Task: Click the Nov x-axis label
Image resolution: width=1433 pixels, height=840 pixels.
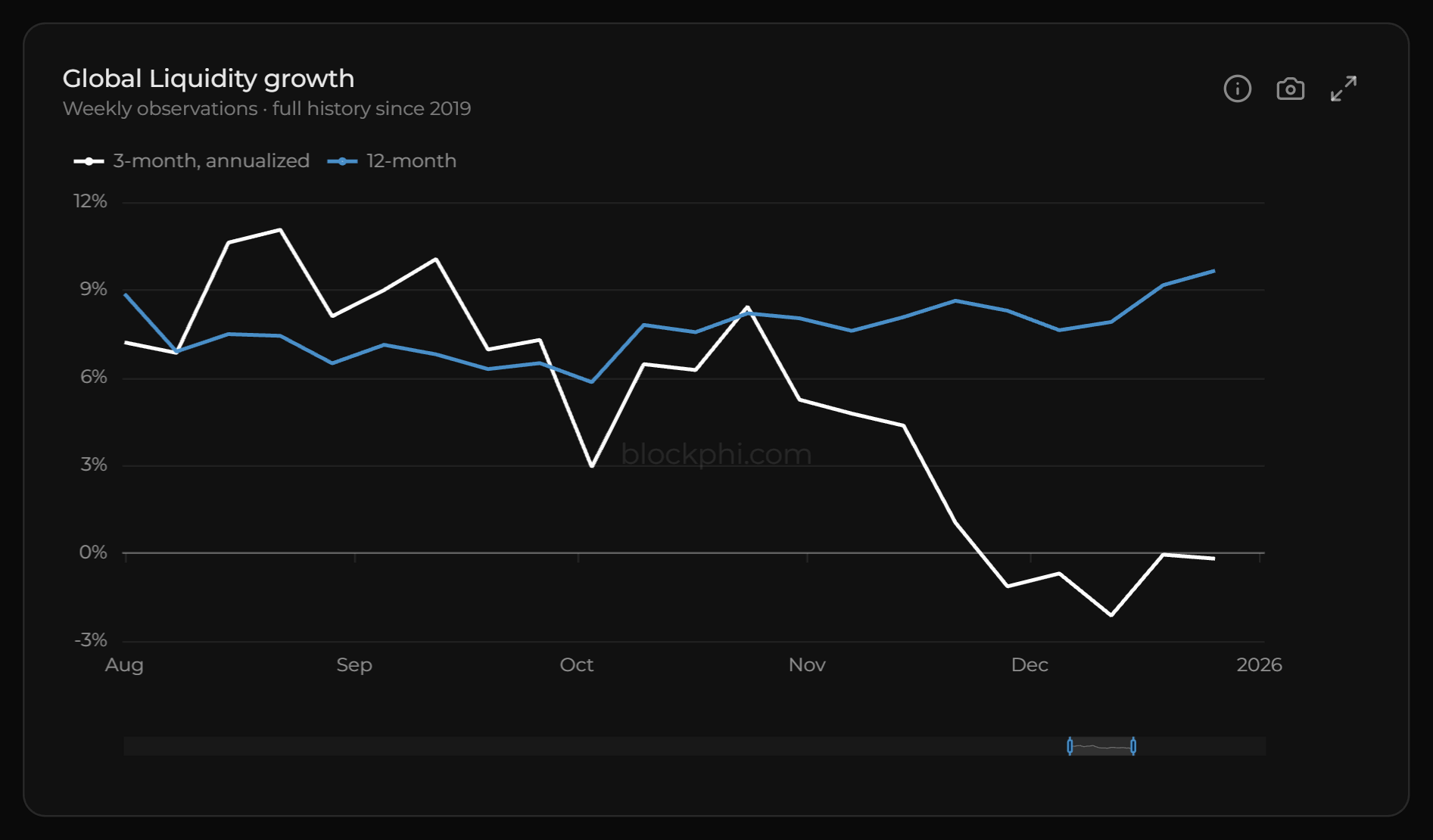Action: tap(807, 665)
